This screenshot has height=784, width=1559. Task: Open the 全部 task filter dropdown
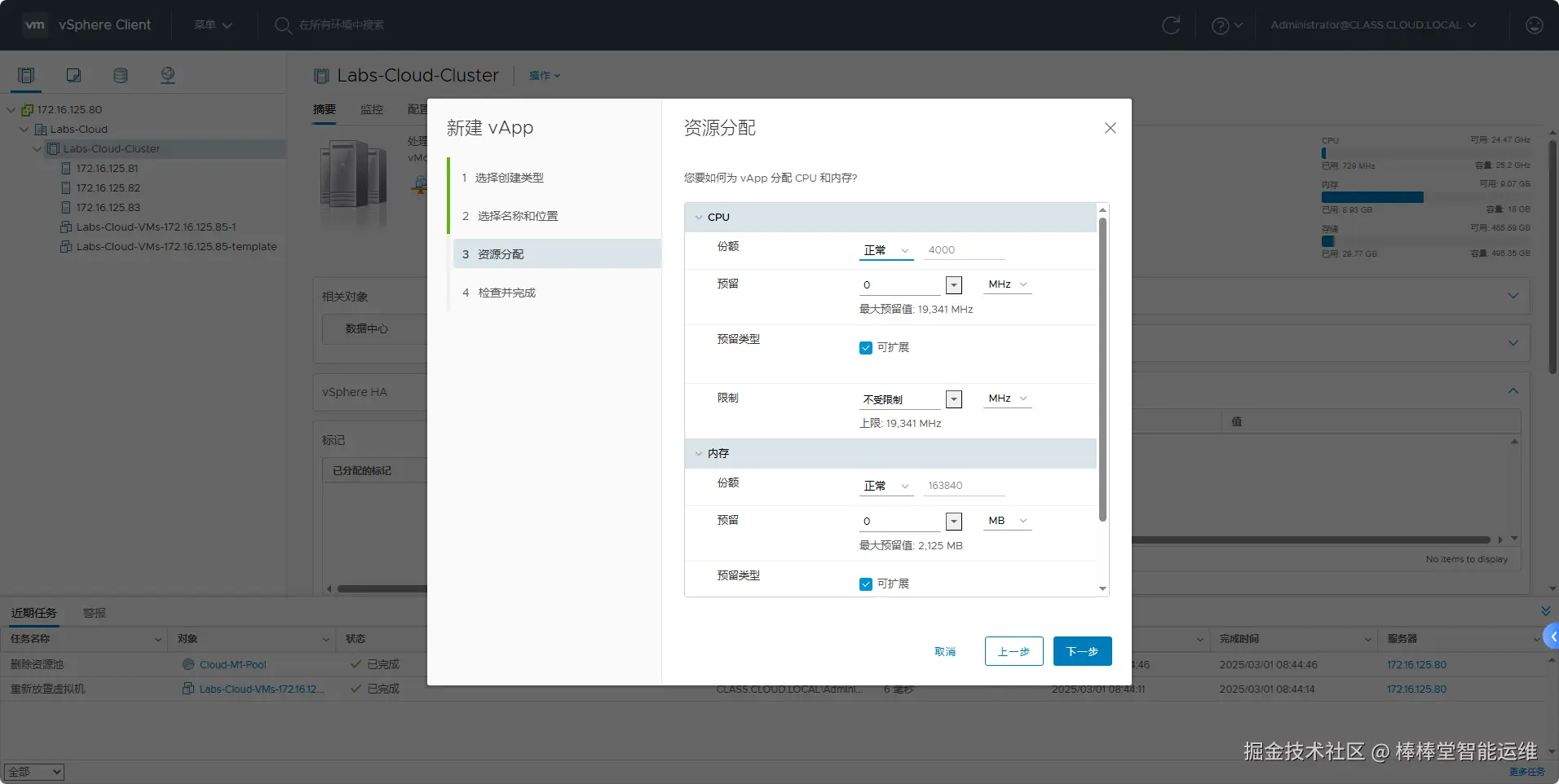click(33, 772)
